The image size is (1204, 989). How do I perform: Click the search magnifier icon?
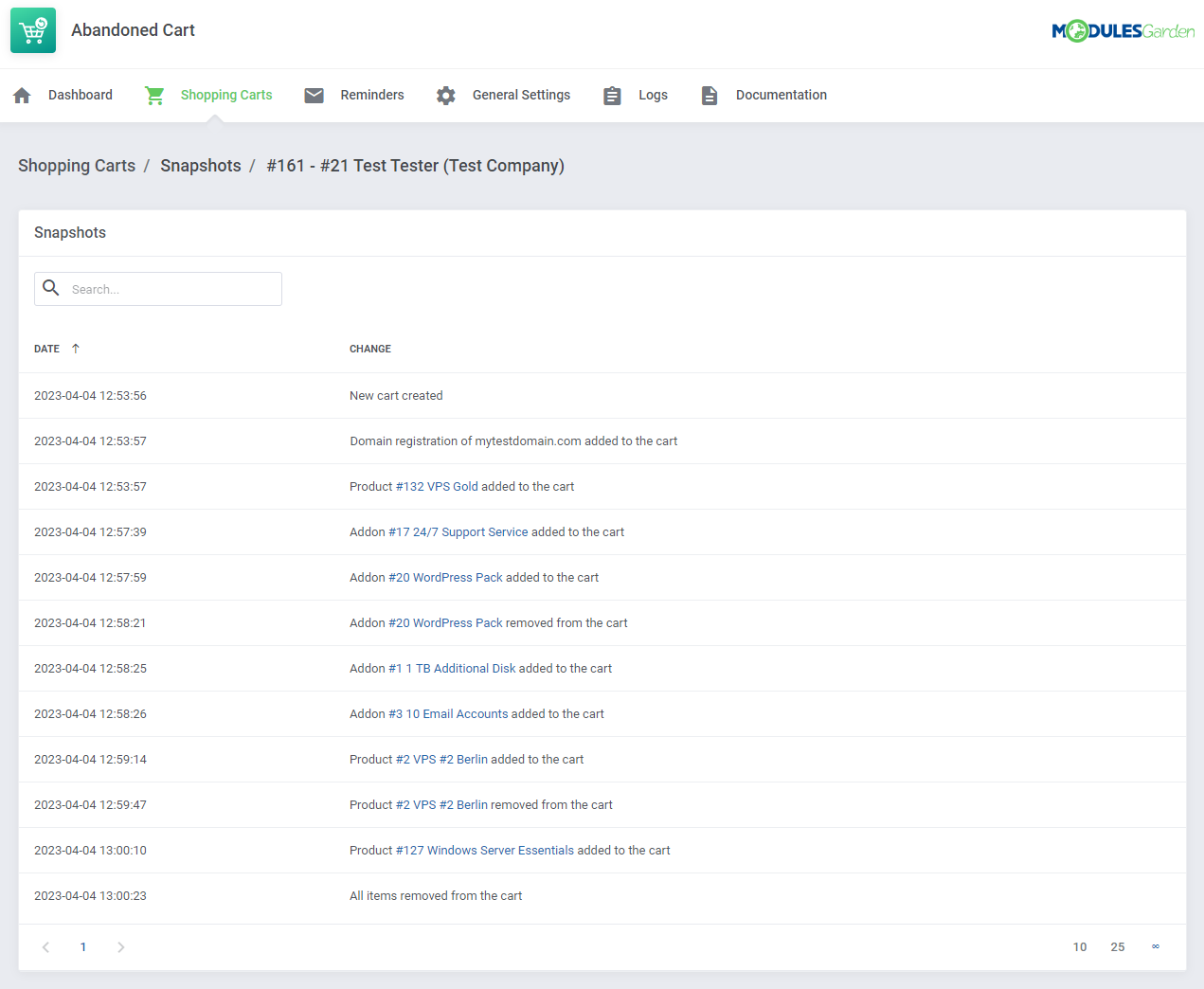[51, 288]
